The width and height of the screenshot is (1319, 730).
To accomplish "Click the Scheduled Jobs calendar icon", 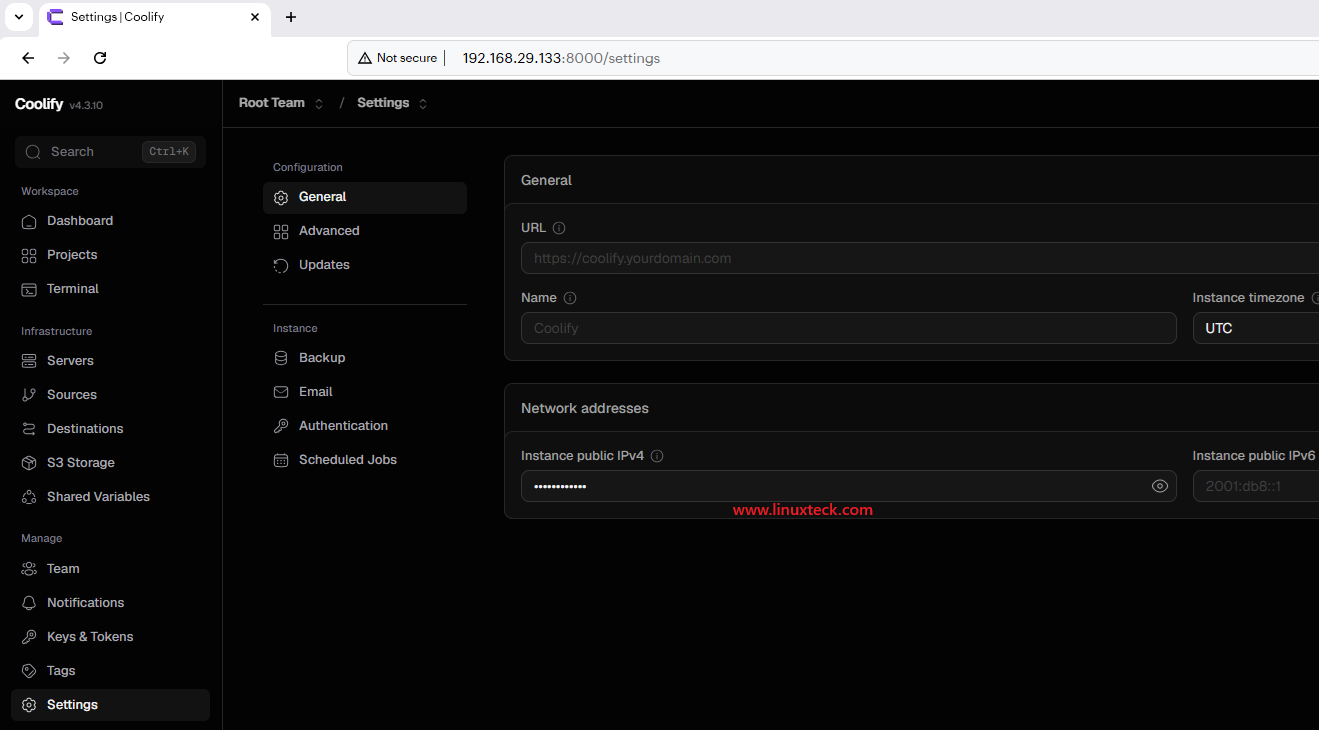I will coord(281,460).
